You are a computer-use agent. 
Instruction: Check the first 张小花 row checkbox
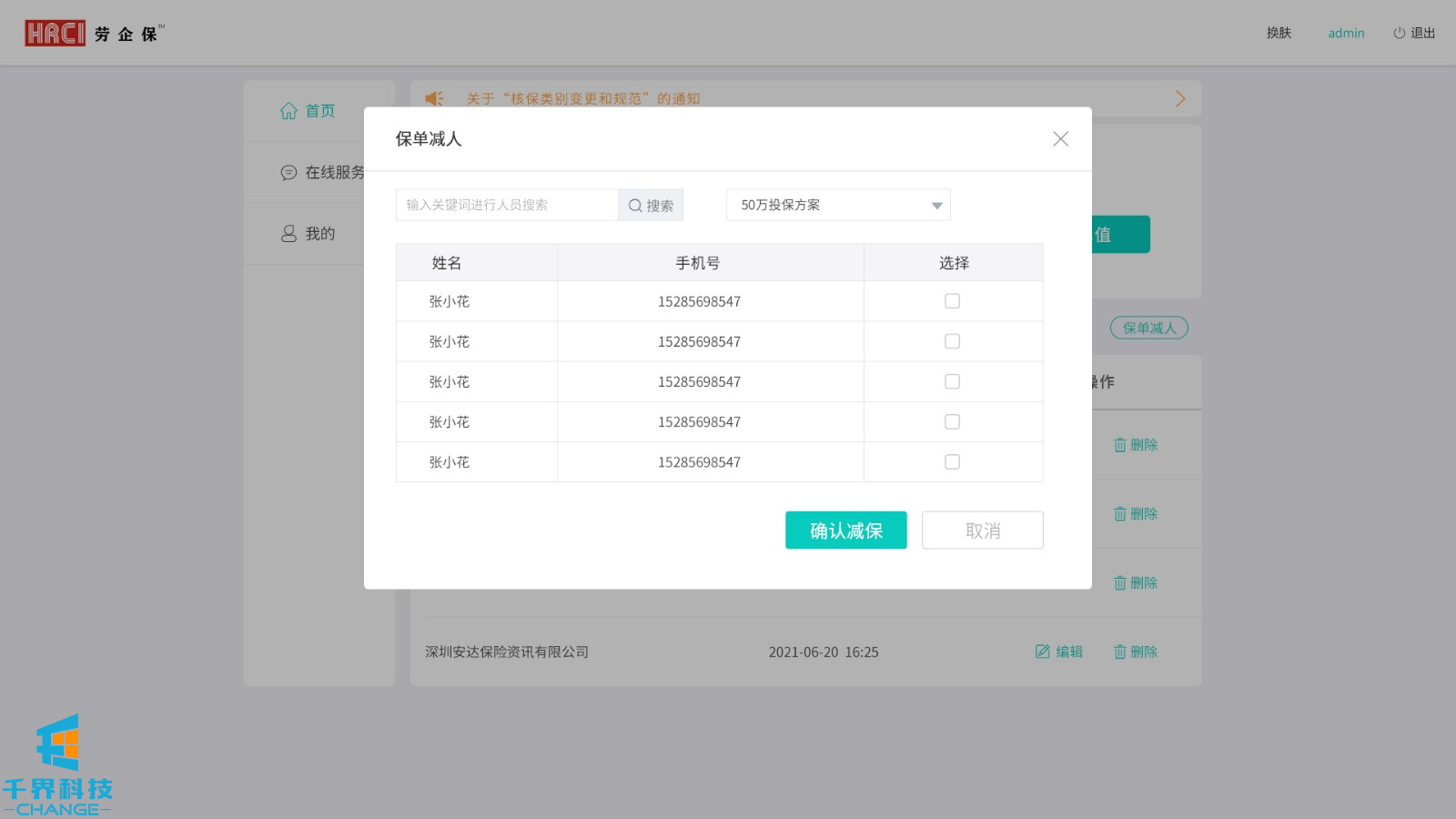[952, 301]
